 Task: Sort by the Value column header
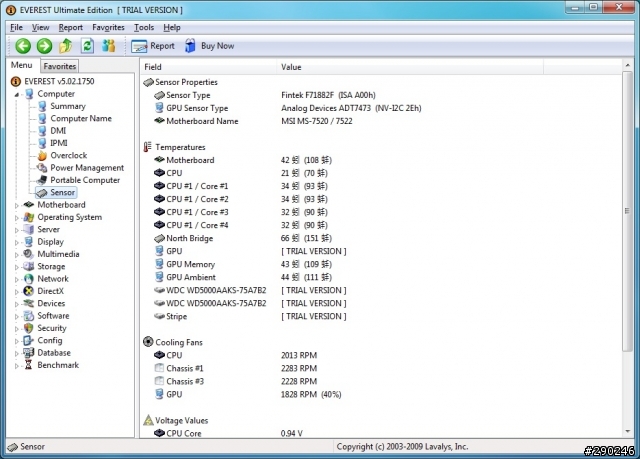pos(410,67)
